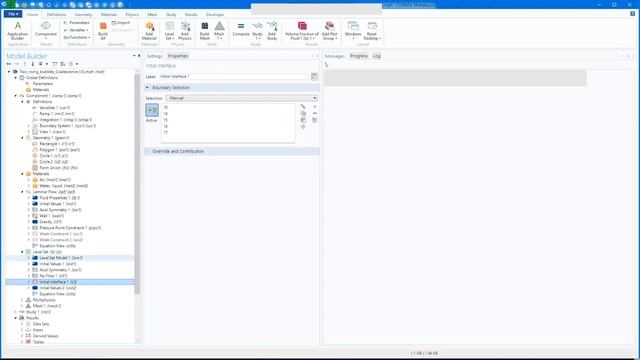Click Build All in Geometry group
Viewport: 640px width, 360px height.
103,31
